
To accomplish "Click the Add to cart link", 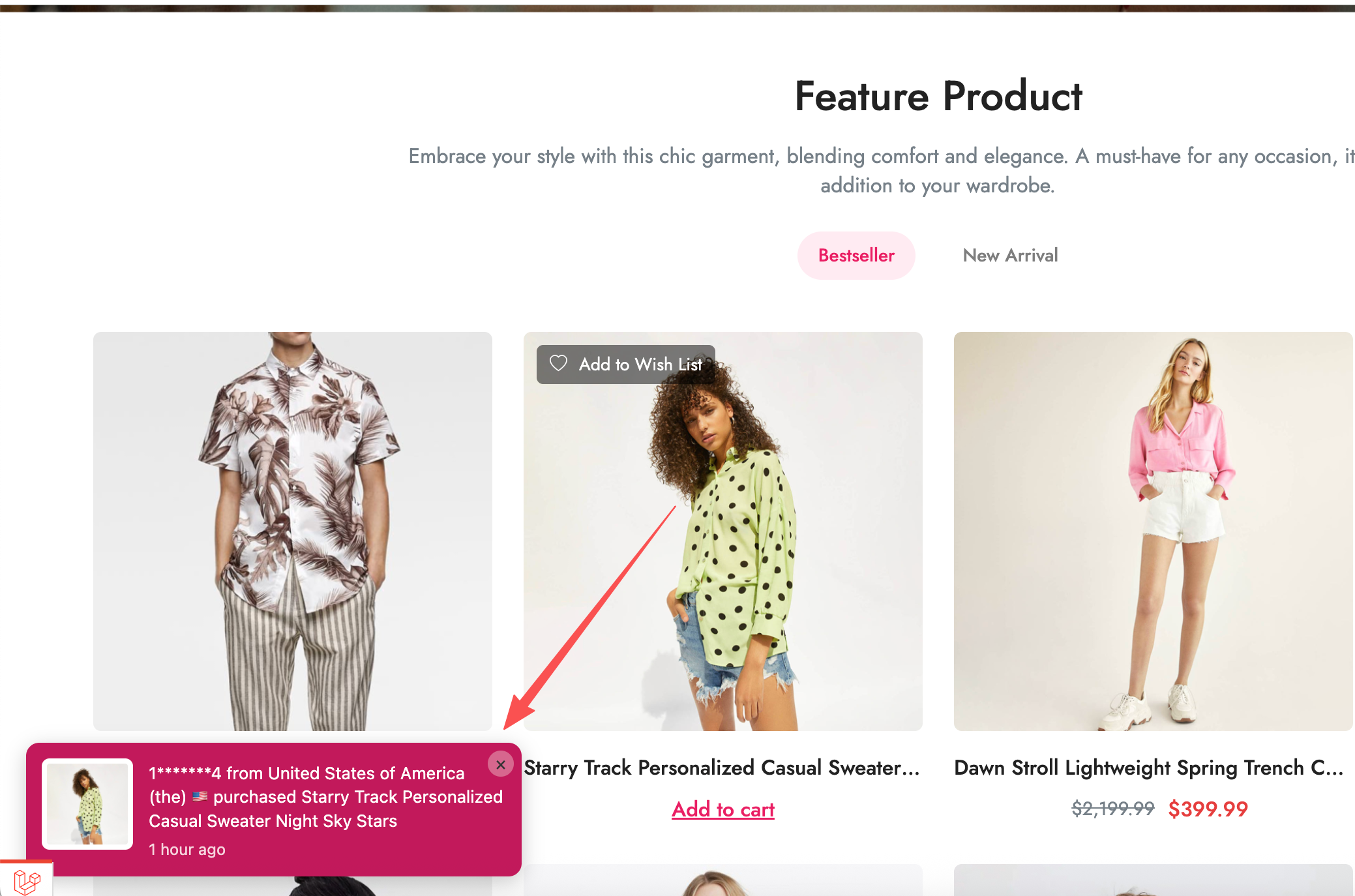I will click(722, 809).
